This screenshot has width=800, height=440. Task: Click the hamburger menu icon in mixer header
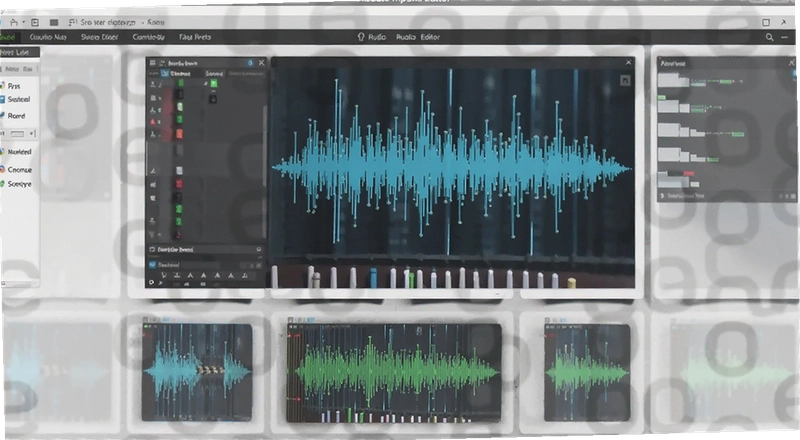tap(152, 63)
